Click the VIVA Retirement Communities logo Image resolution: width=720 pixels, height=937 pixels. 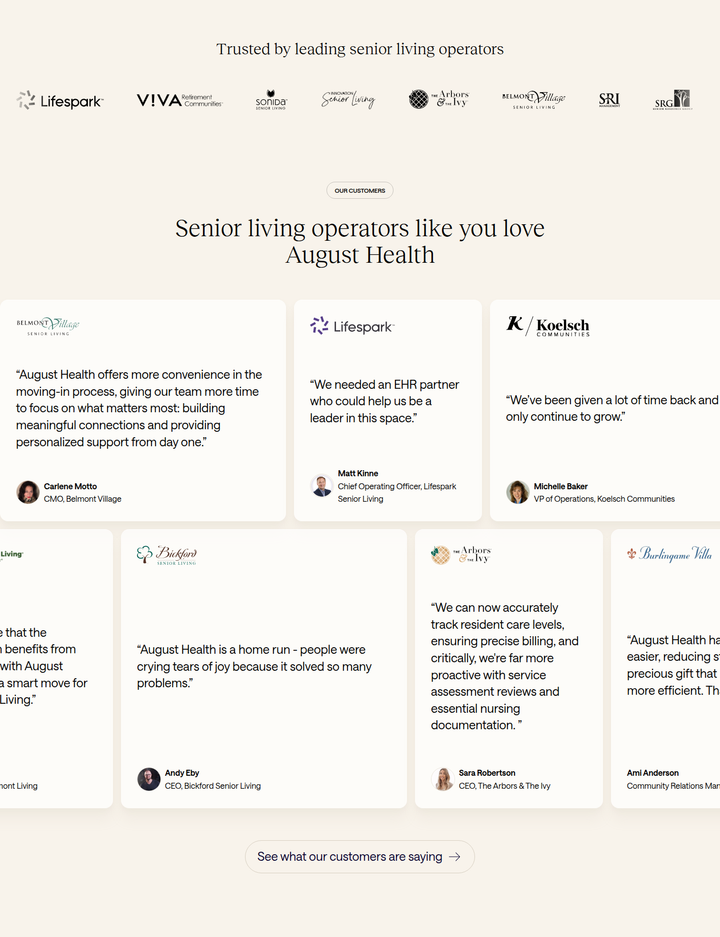[x=180, y=100]
